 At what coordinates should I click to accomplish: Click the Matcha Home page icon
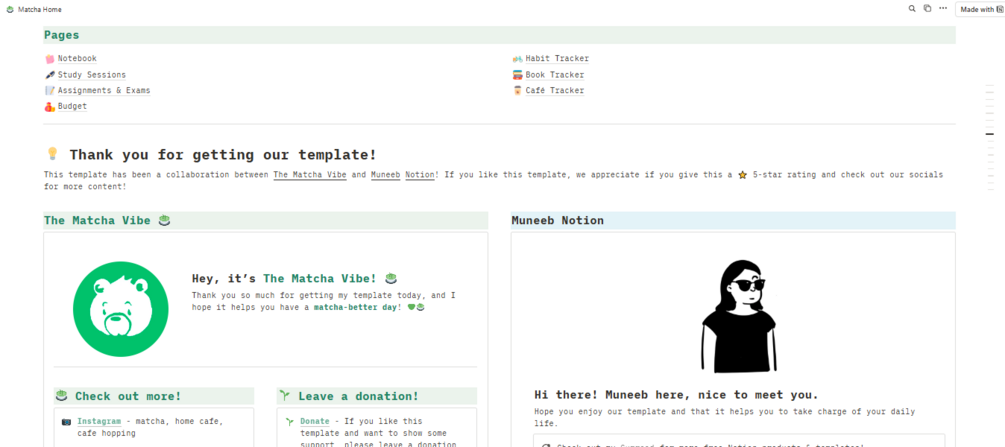pos(10,10)
